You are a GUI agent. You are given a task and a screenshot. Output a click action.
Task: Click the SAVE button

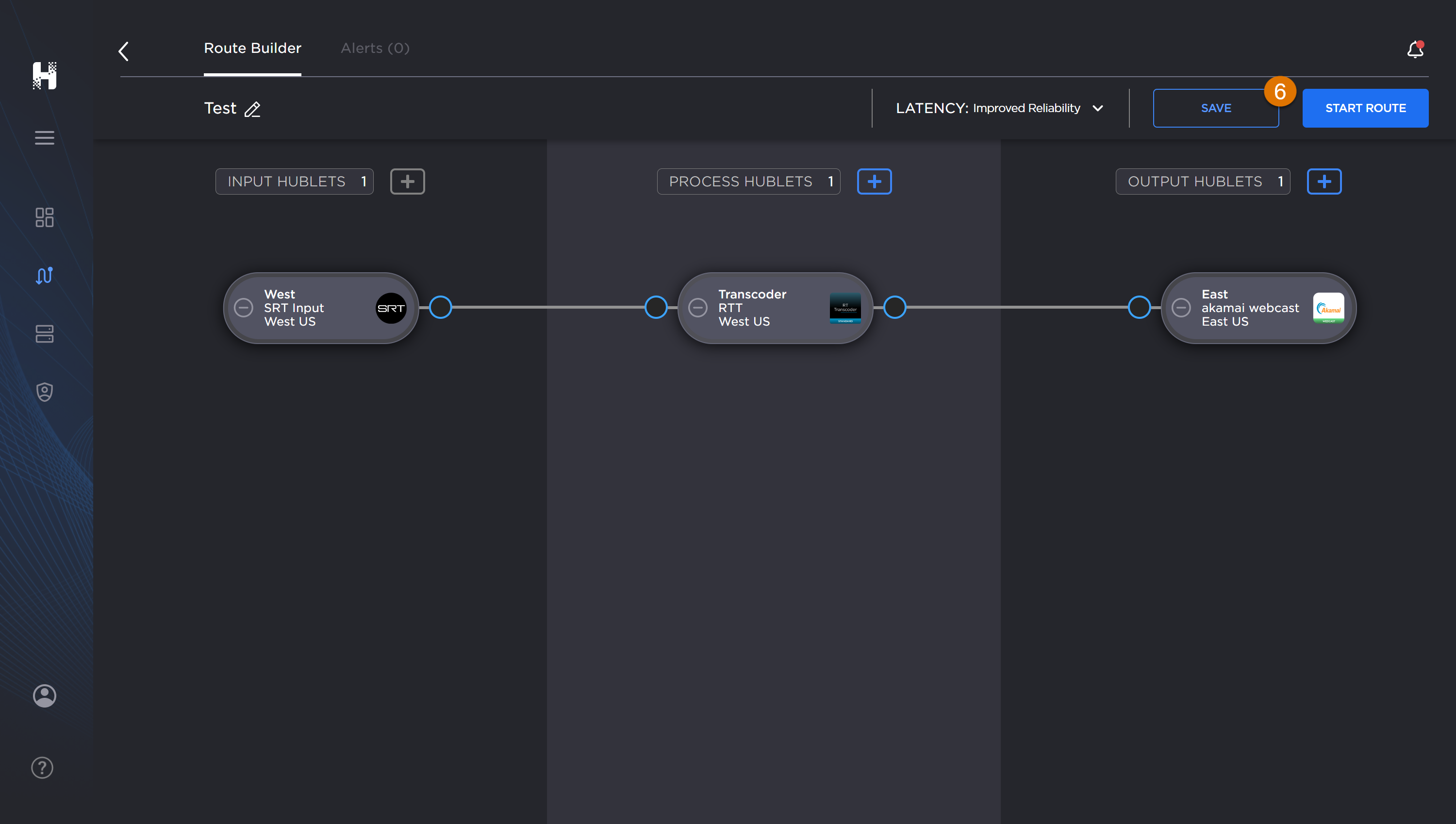(1215, 108)
